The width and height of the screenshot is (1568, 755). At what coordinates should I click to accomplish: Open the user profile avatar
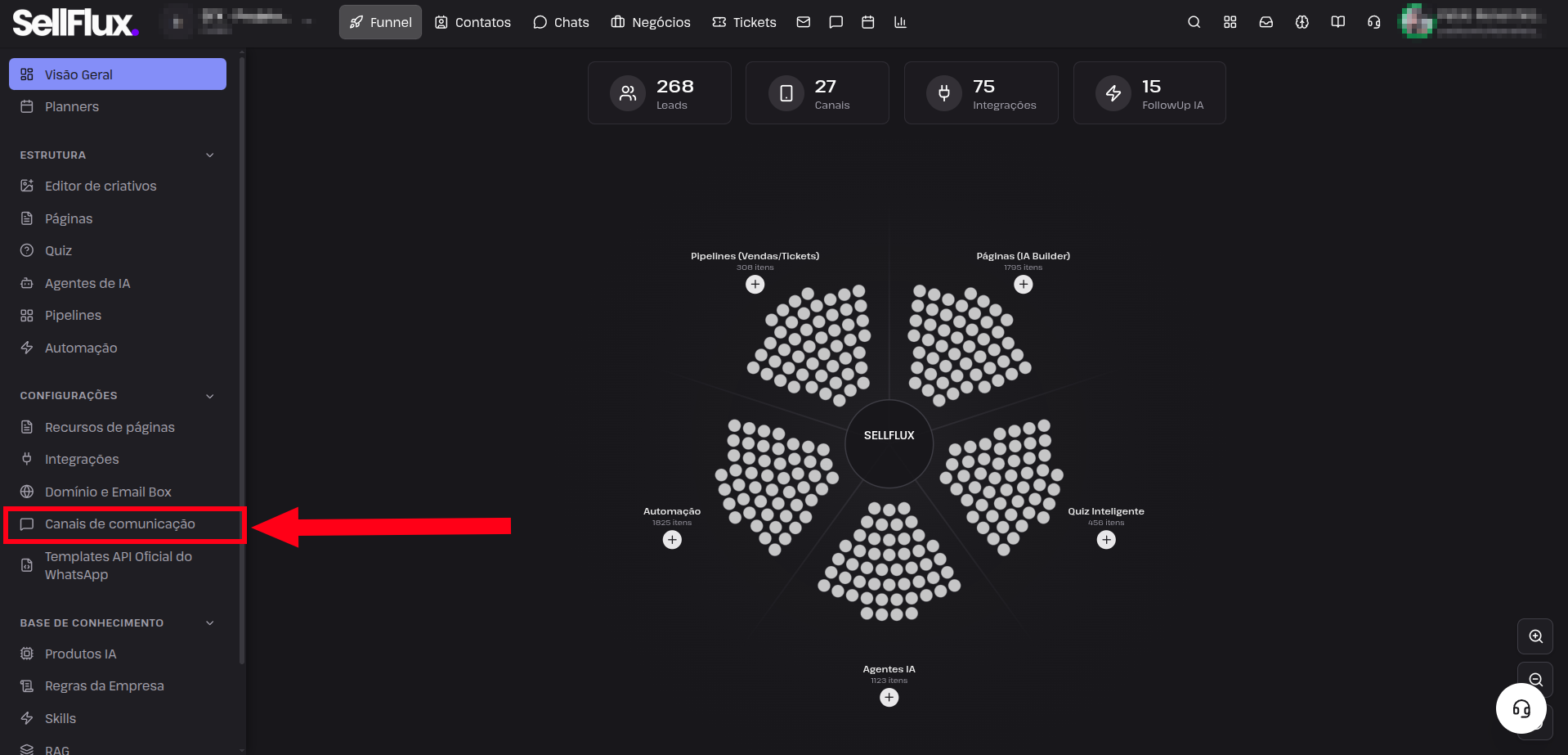[1418, 22]
